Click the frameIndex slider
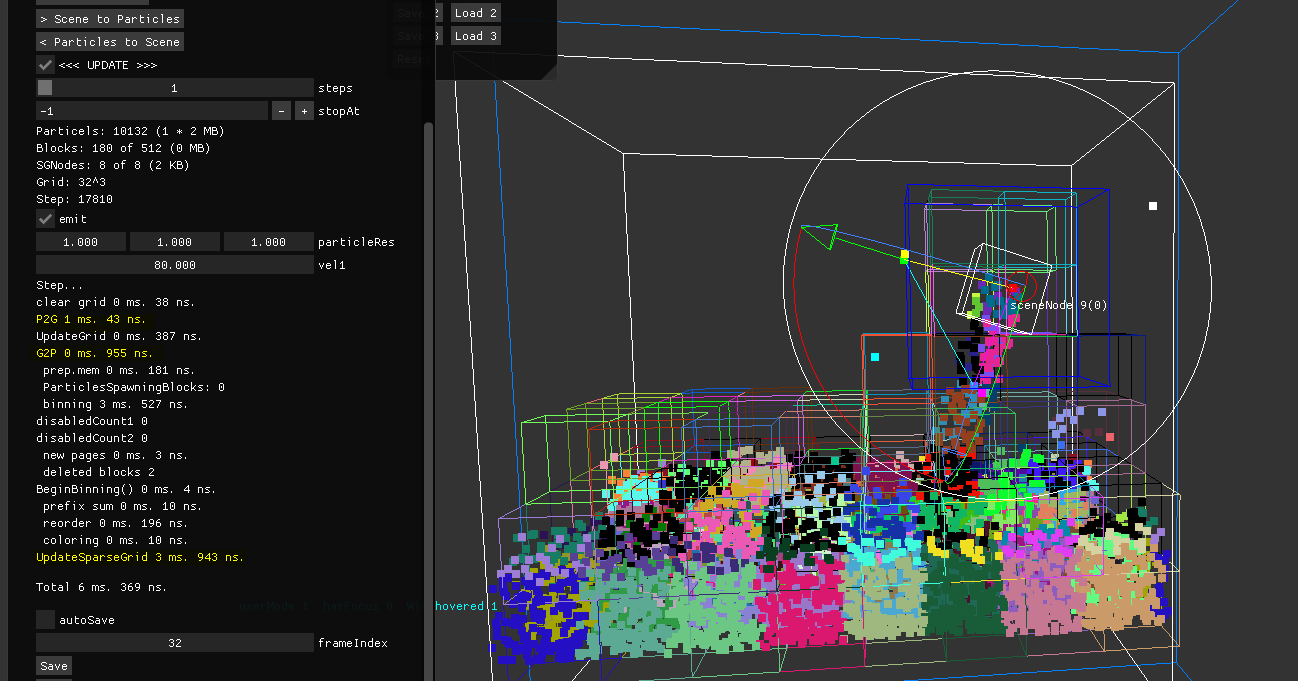This screenshot has width=1298, height=691. pyautogui.click(x=174, y=643)
